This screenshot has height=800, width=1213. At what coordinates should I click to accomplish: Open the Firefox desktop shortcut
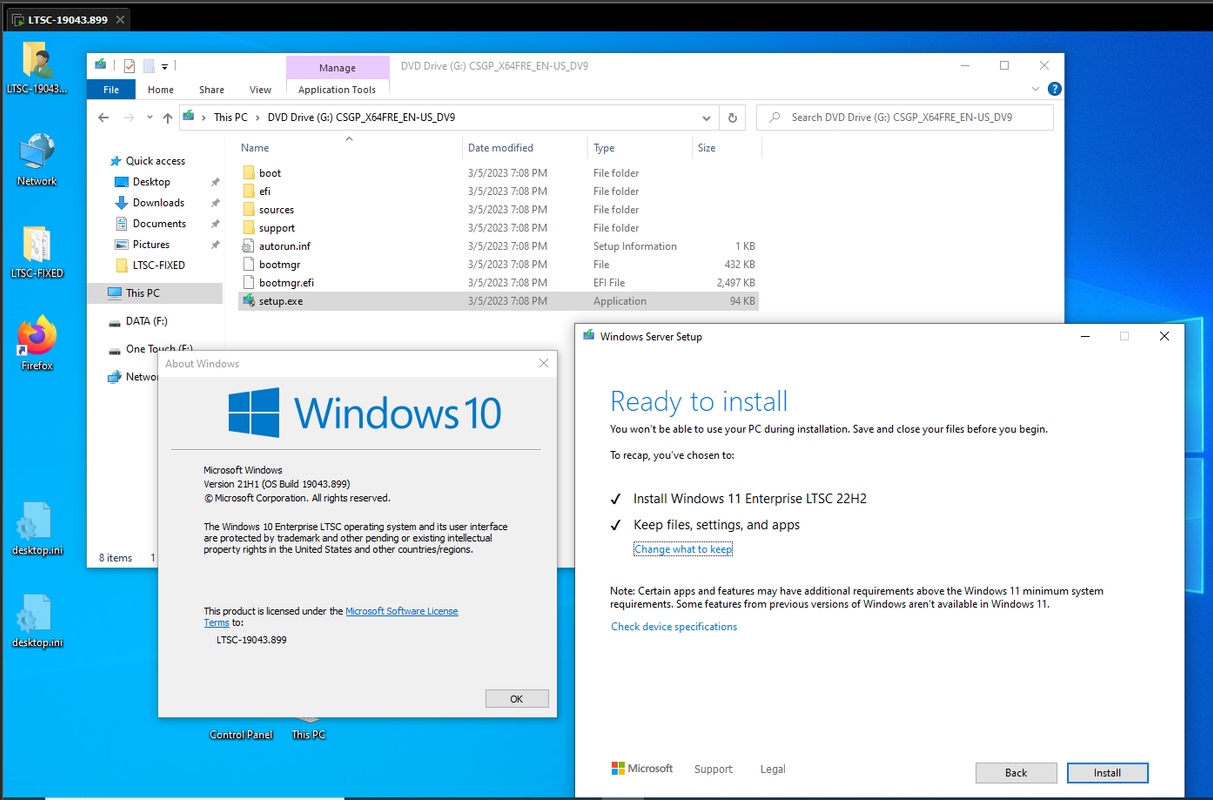tap(37, 344)
